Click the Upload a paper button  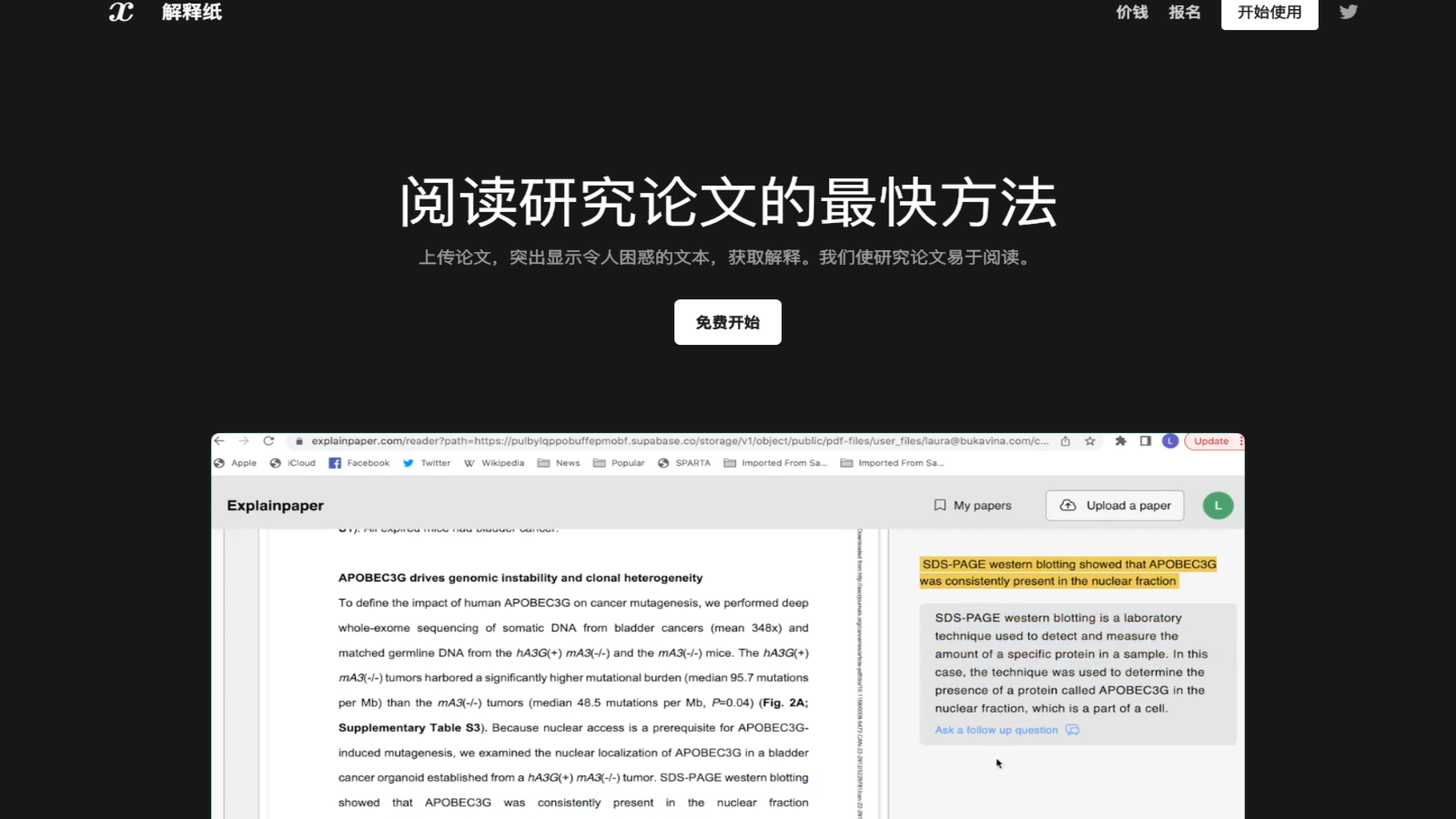point(1115,505)
